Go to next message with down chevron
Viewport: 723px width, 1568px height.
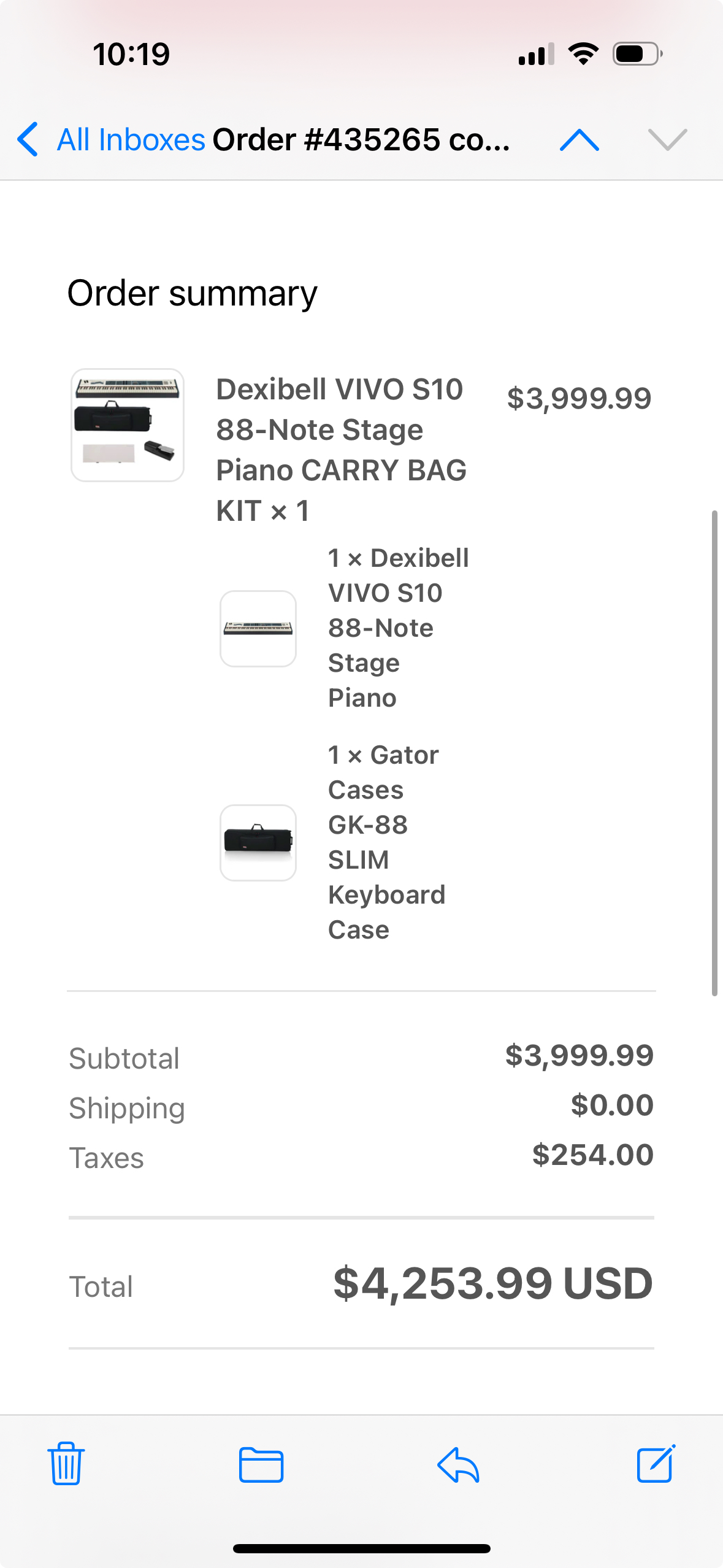coord(667,140)
